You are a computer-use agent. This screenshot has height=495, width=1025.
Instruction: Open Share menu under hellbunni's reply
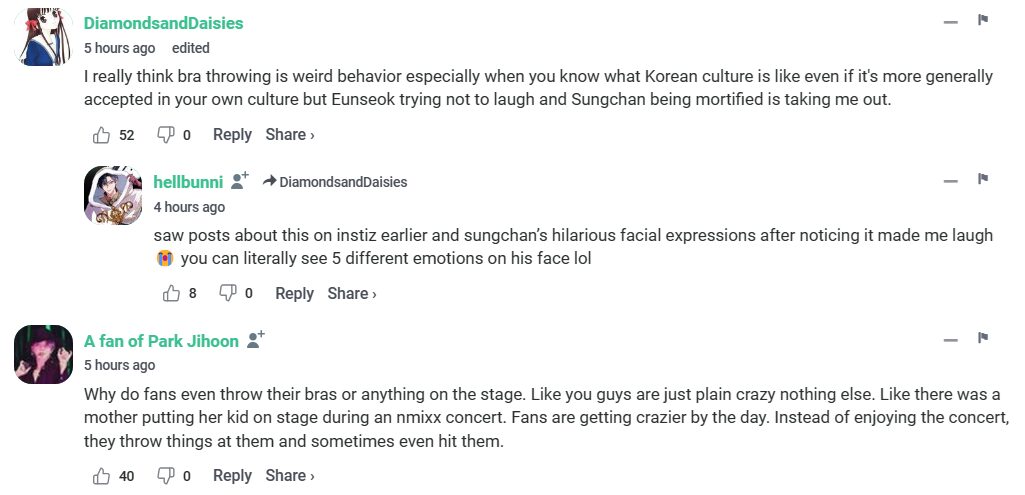pyautogui.click(x=352, y=294)
